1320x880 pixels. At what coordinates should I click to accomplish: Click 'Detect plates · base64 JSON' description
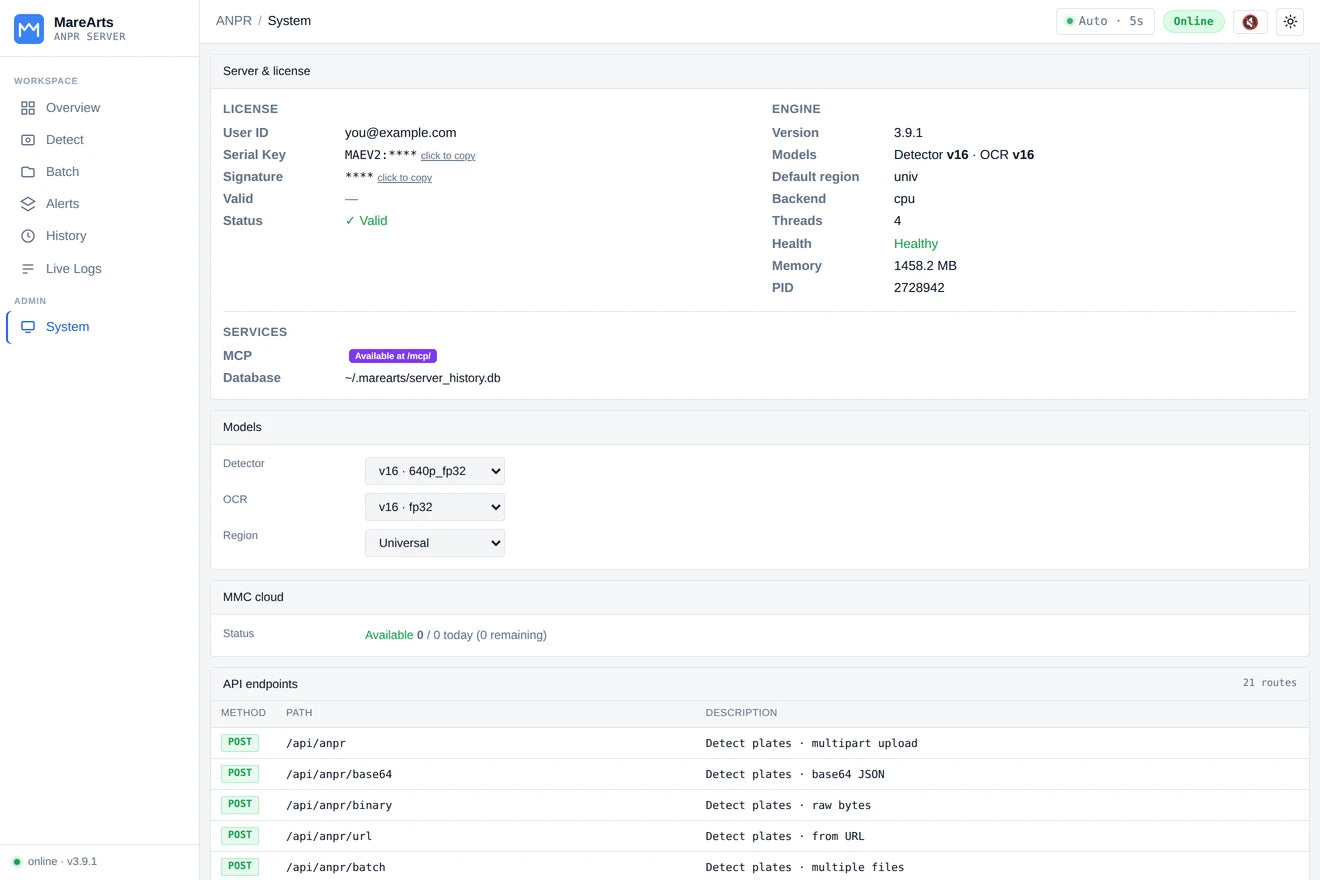click(795, 774)
